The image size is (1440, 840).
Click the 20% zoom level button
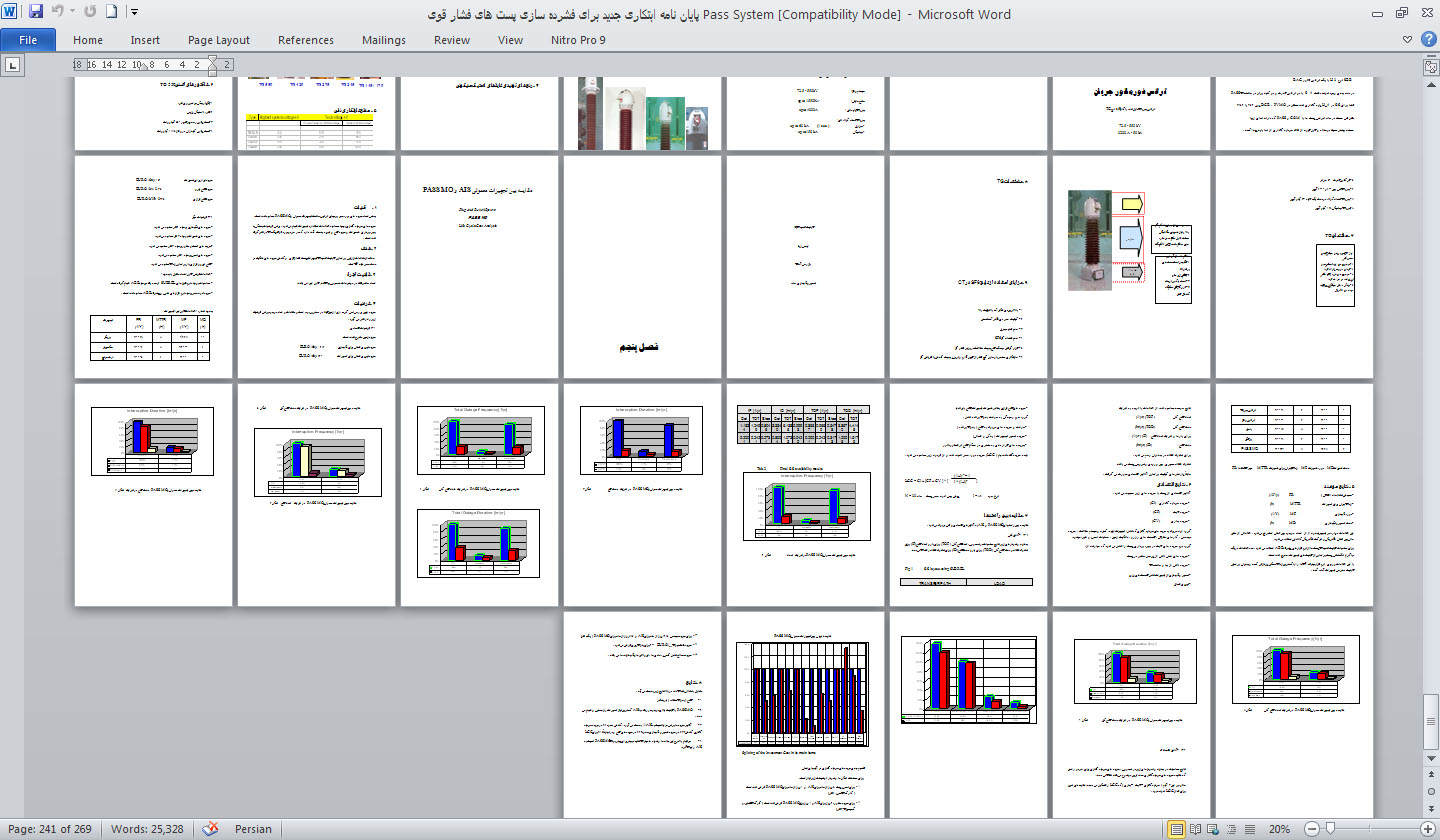click(1280, 829)
